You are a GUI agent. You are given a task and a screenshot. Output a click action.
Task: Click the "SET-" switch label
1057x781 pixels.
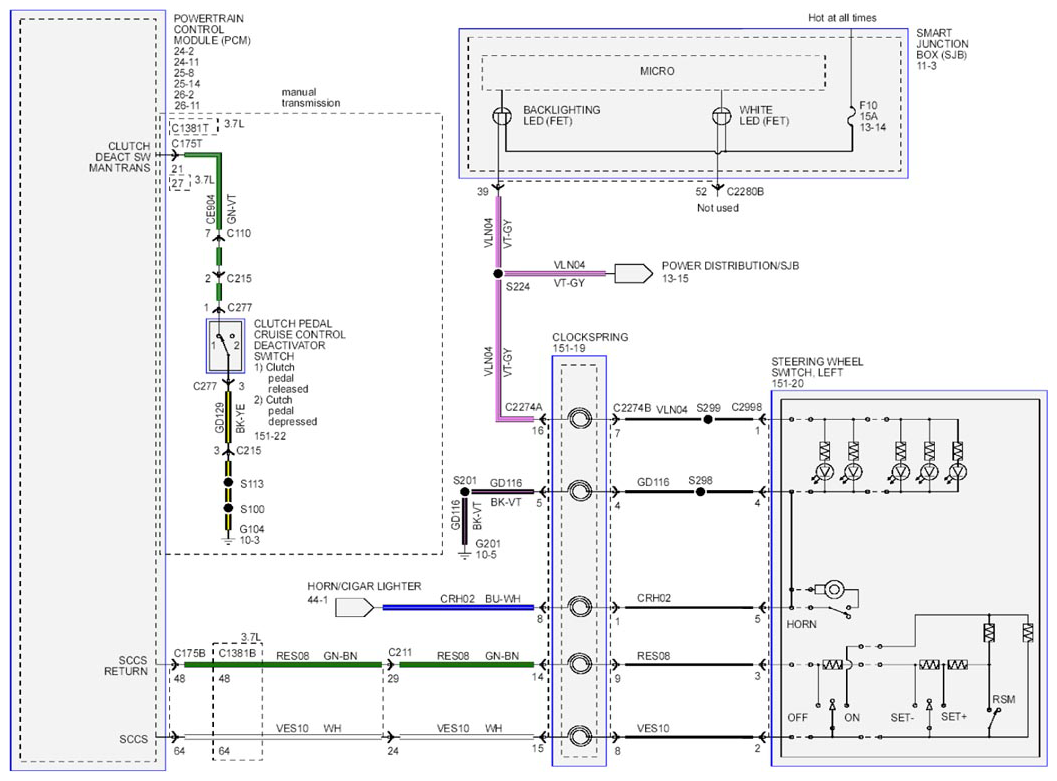902,718
